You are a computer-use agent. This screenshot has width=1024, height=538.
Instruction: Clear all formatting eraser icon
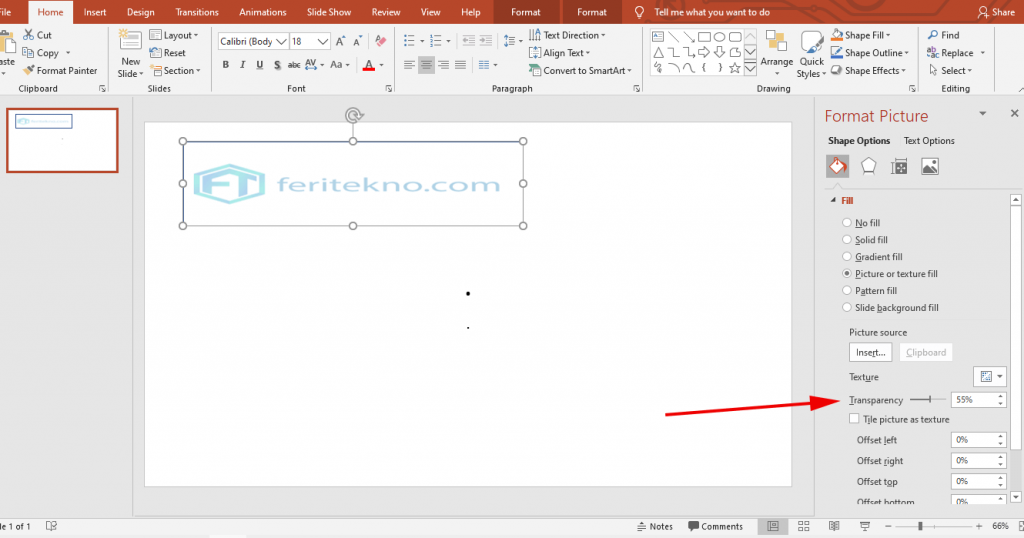tap(381, 42)
